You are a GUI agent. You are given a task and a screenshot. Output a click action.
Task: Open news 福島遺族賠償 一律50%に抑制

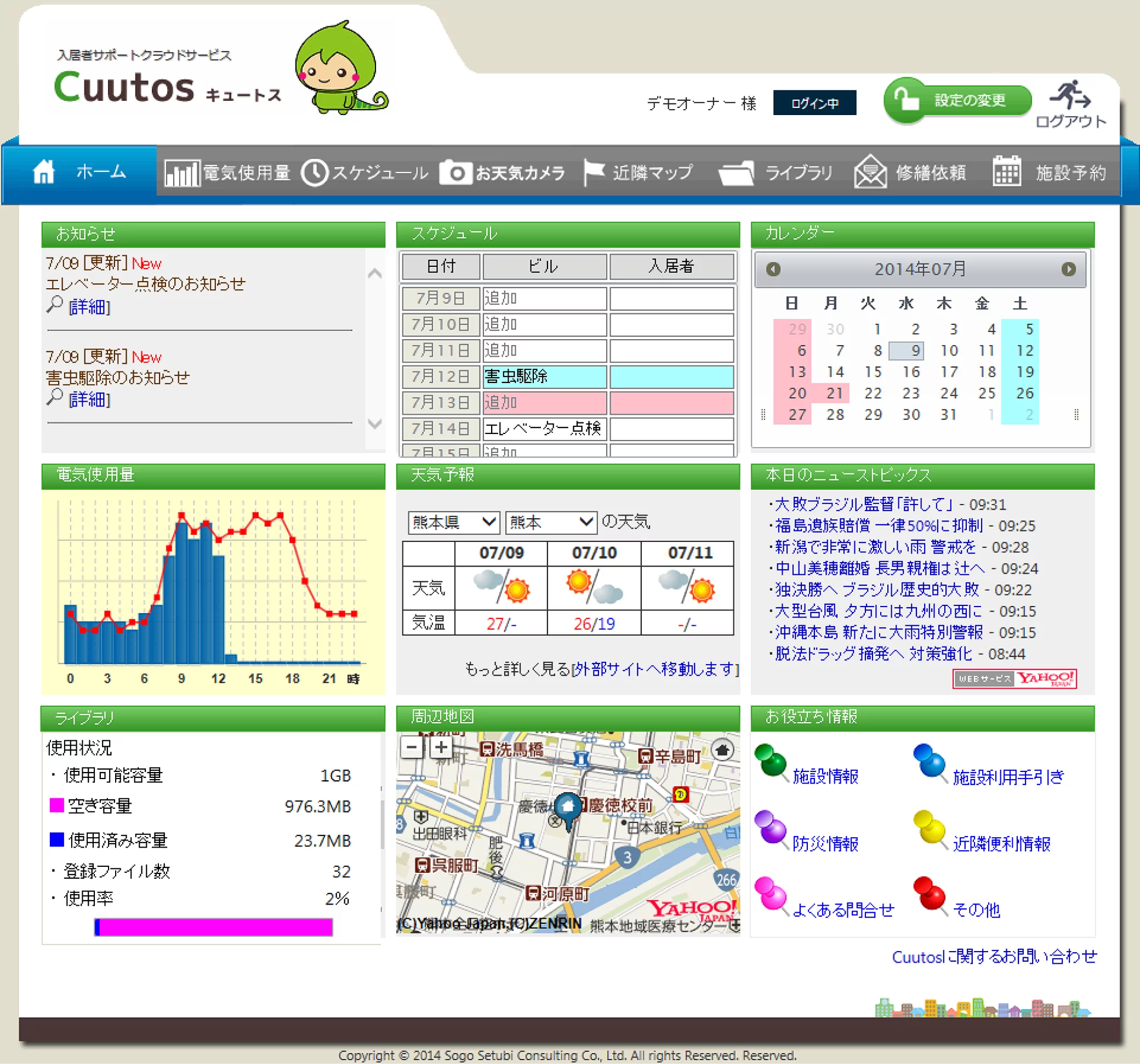[879, 525]
